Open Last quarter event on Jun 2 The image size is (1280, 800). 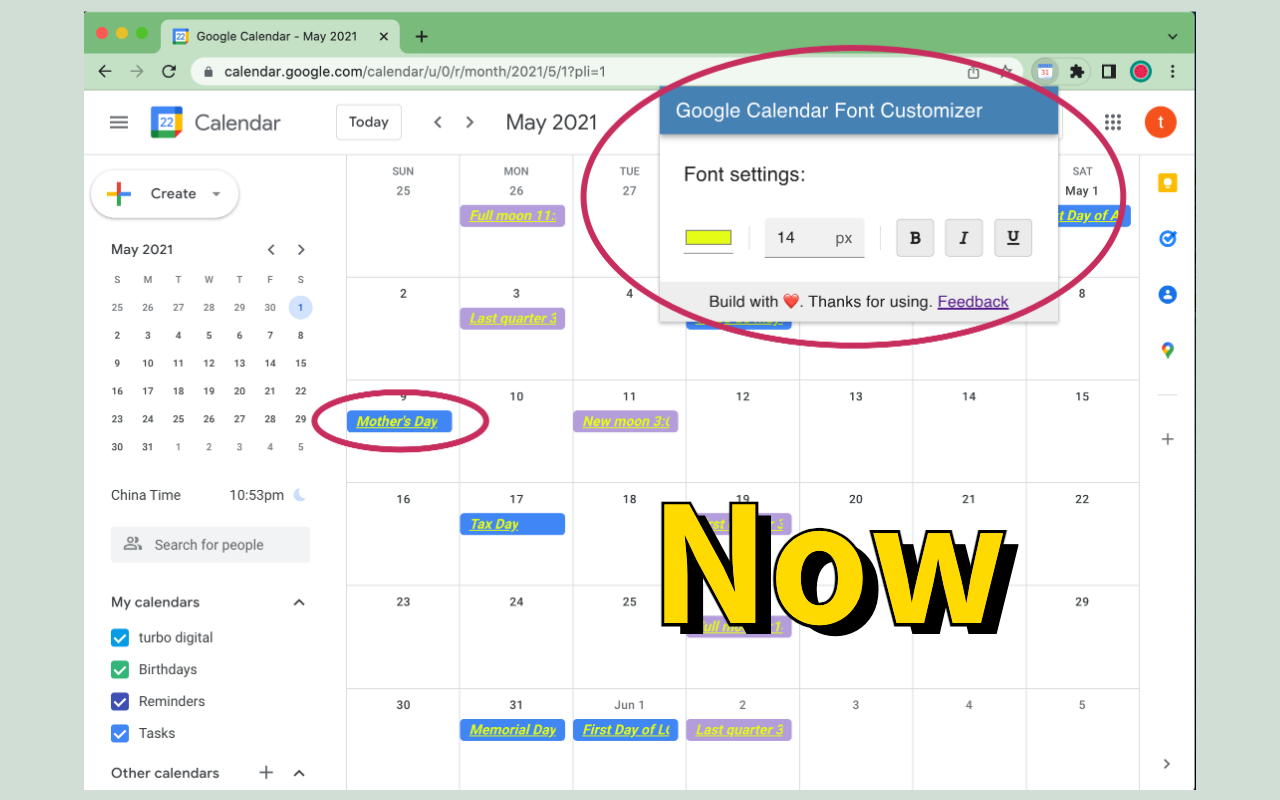click(x=738, y=730)
